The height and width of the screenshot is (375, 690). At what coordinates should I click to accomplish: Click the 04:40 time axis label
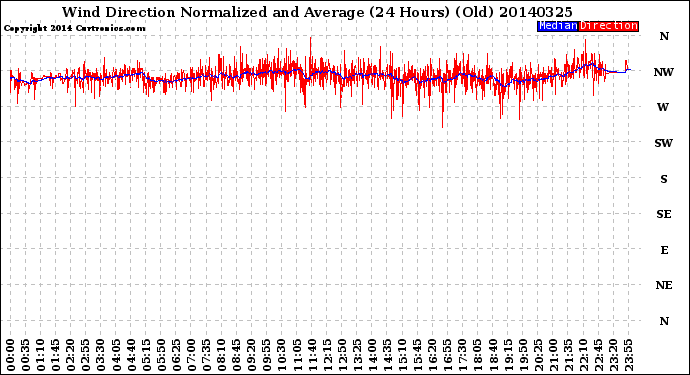(131, 355)
